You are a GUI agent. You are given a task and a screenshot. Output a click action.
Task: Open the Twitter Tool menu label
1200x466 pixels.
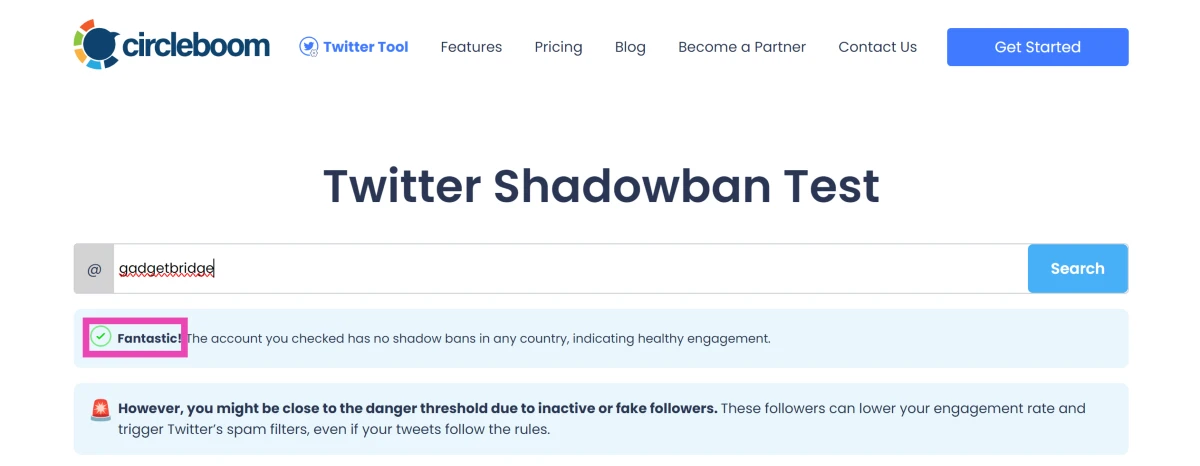[x=366, y=47]
